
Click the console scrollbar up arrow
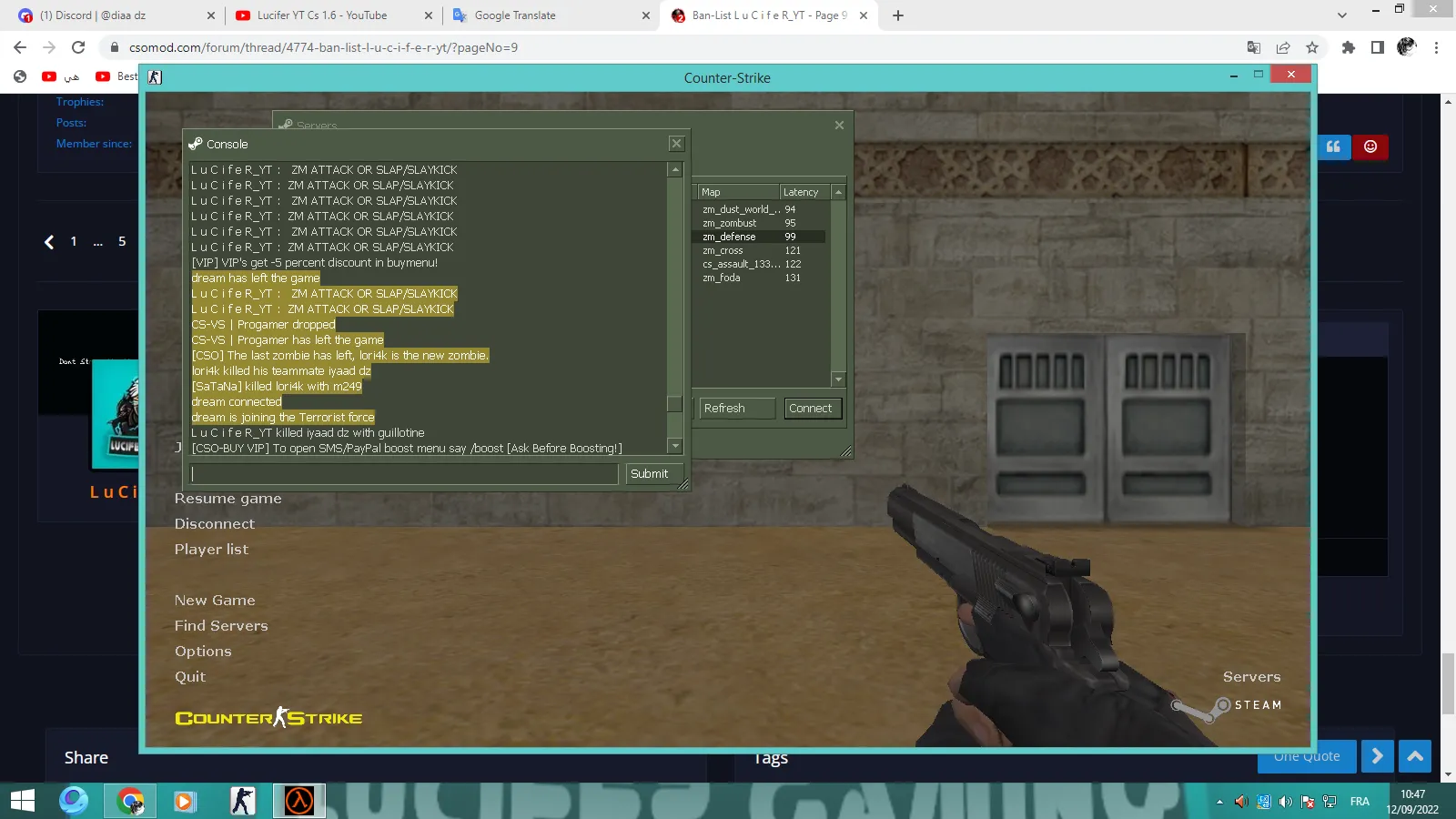675,169
